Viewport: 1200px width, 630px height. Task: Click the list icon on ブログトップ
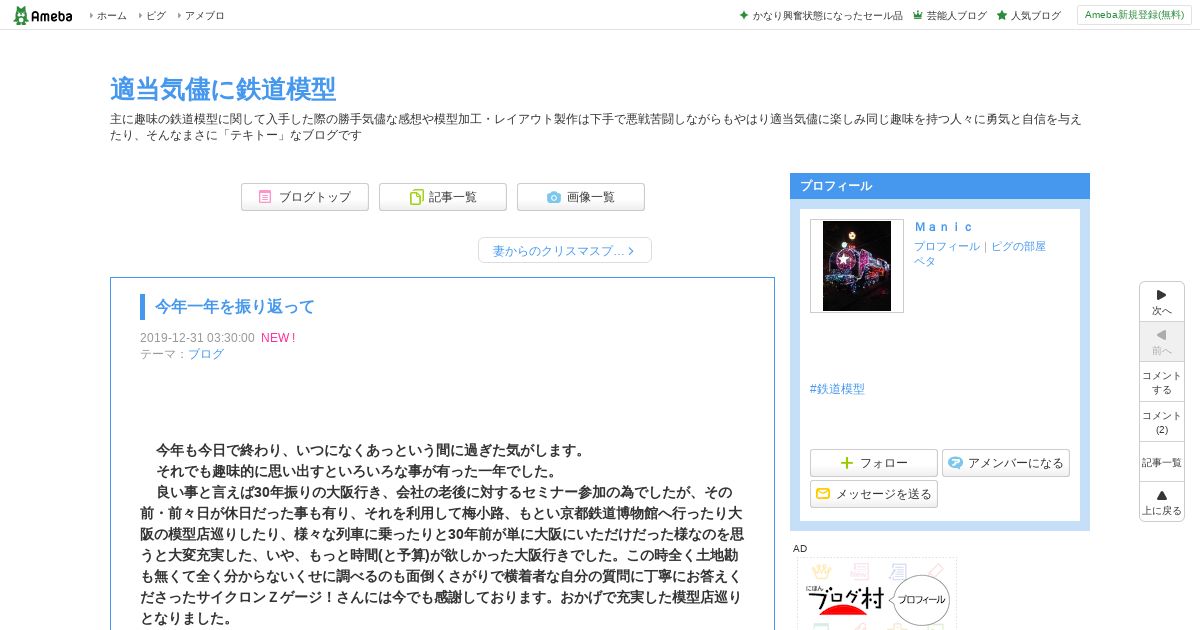tap(265, 197)
